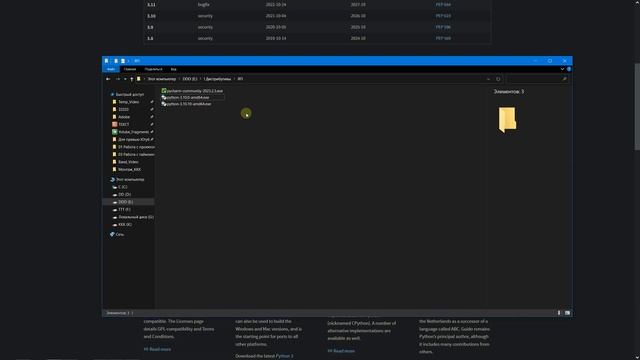This screenshot has width=640, height=360.
Task: Select python-3.10.10-amd64.exe file
Action: (186, 104)
